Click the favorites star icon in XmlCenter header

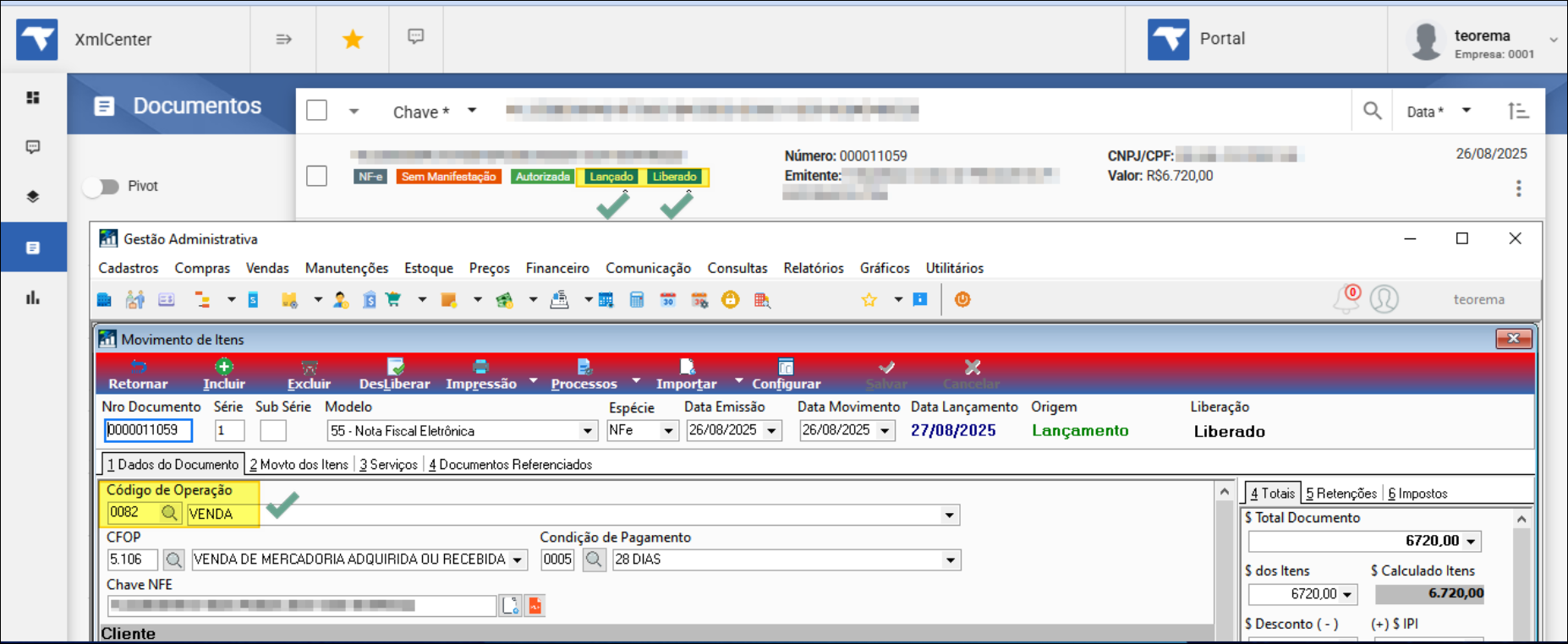[x=353, y=39]
